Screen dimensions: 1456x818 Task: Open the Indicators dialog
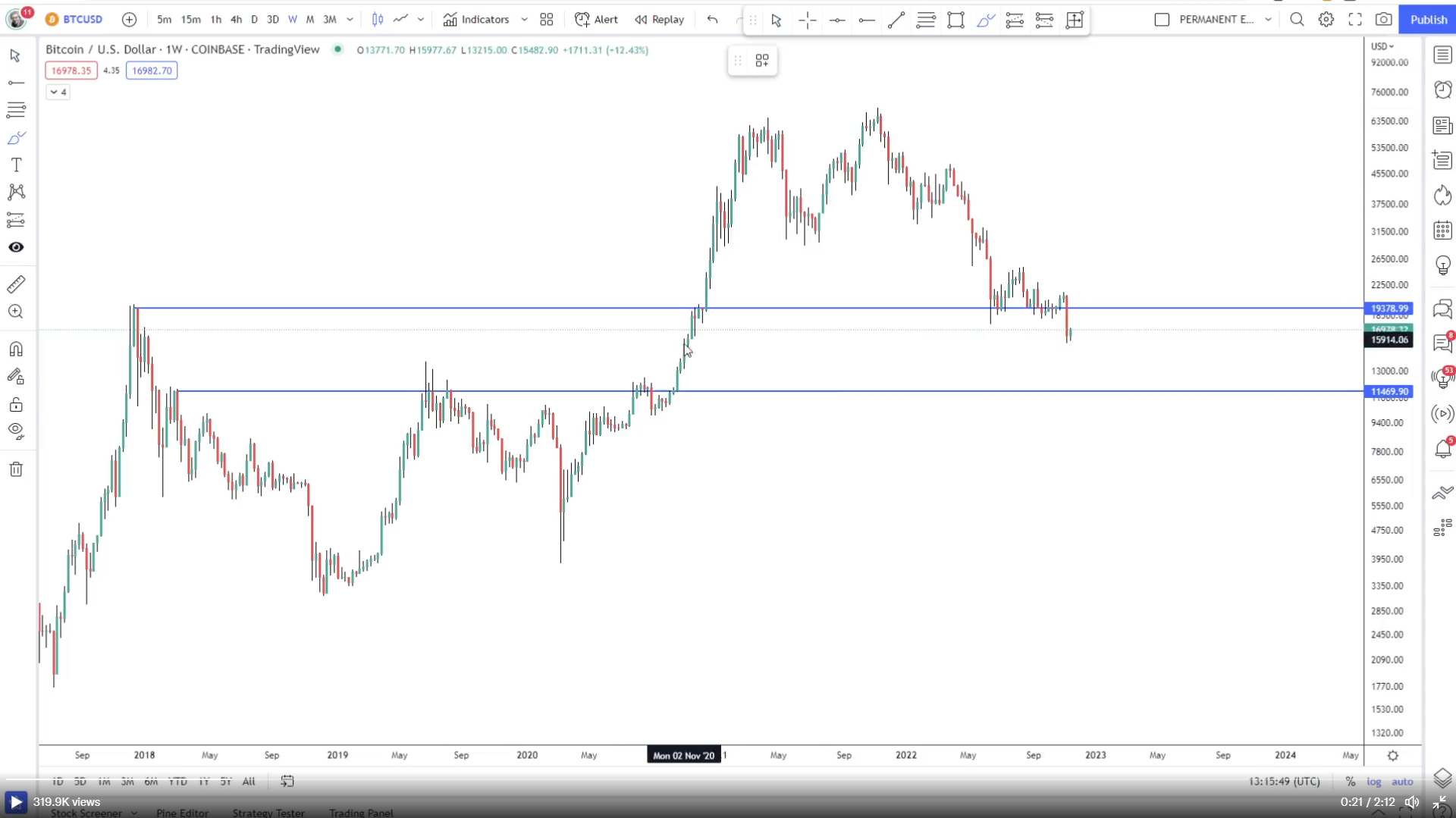pos(476,20)
